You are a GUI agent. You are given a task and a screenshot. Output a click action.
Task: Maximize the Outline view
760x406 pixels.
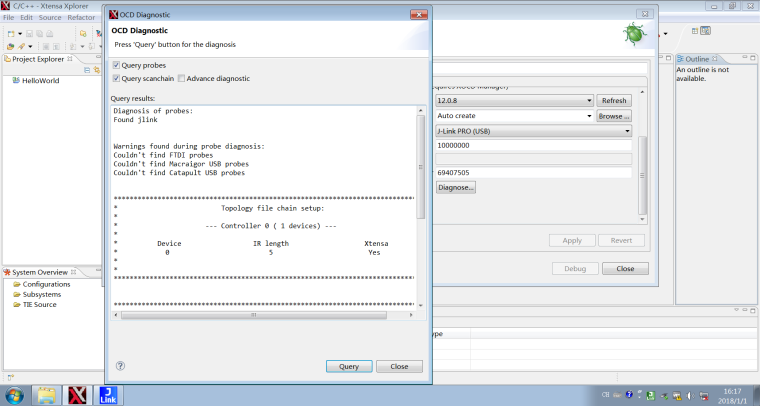point(753,58)
